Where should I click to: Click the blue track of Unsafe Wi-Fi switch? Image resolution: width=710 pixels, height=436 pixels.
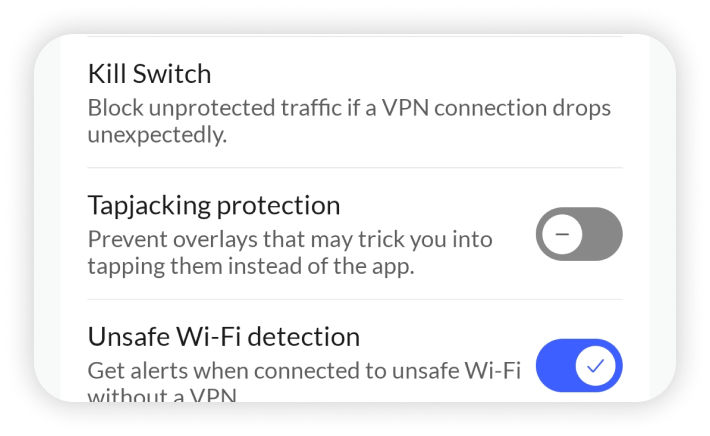tap(553, 365)
